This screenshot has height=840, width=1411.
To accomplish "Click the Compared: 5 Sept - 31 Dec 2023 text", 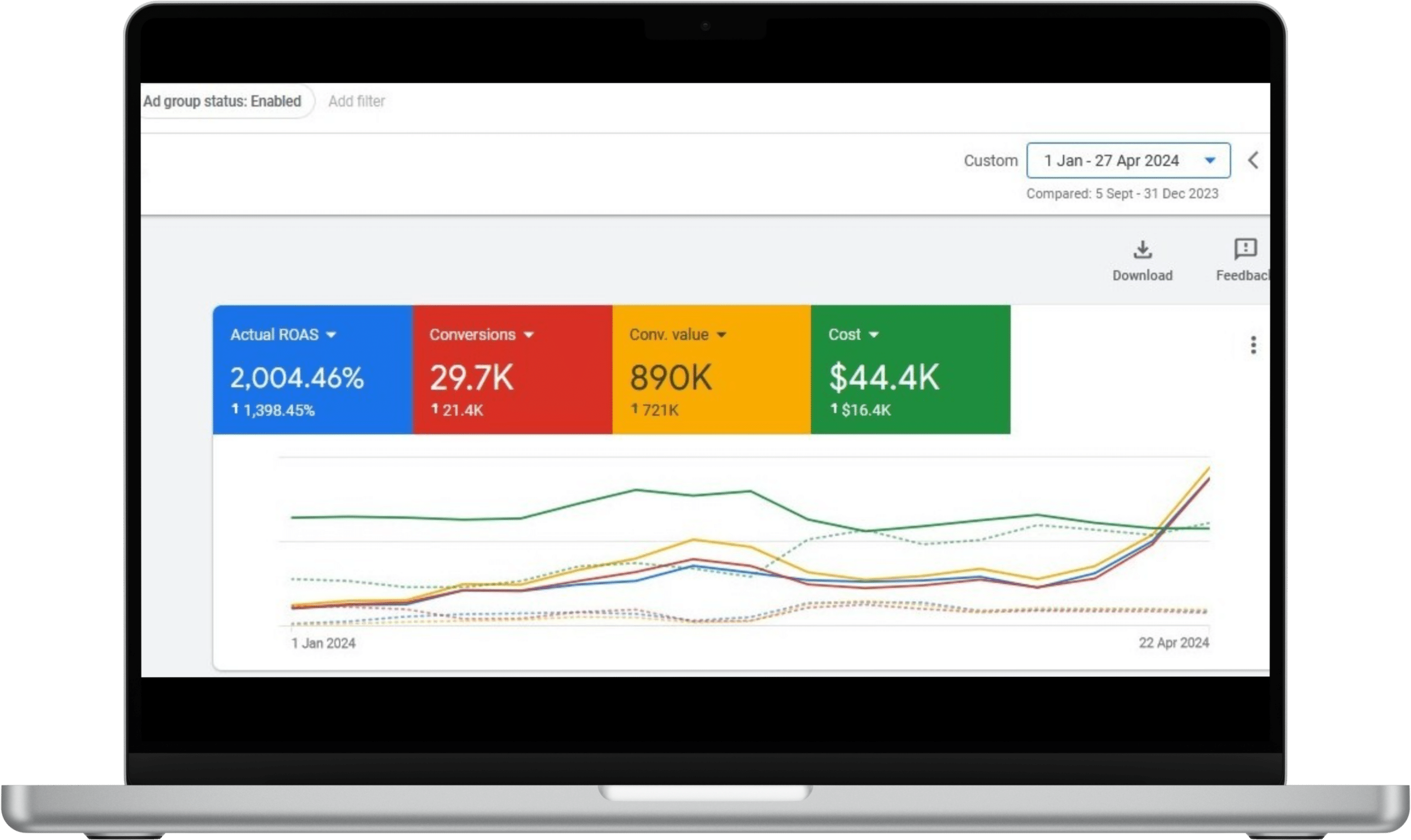I will (x=1122, y=193).
